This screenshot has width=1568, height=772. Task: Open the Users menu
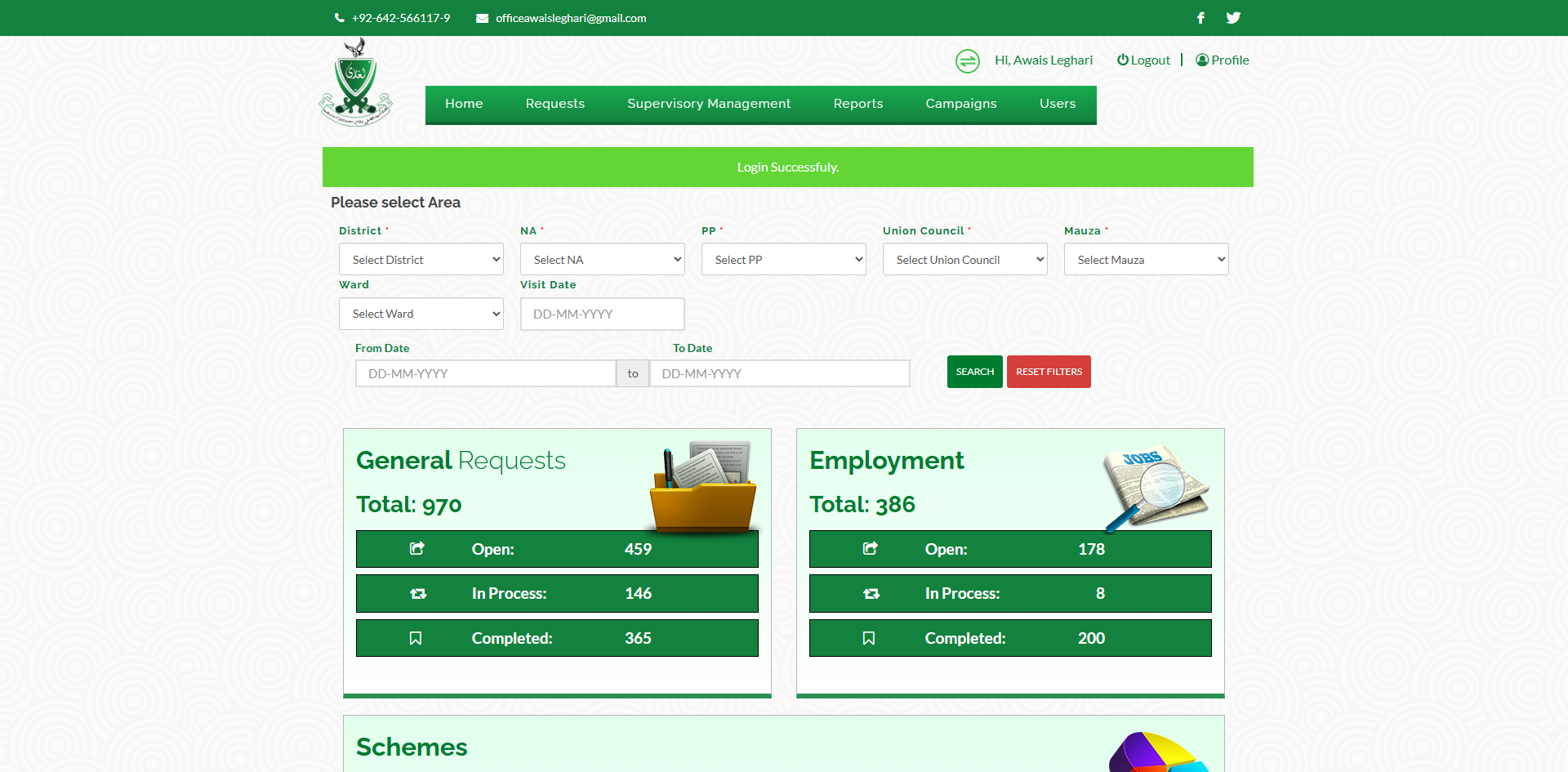(1058, 104)
